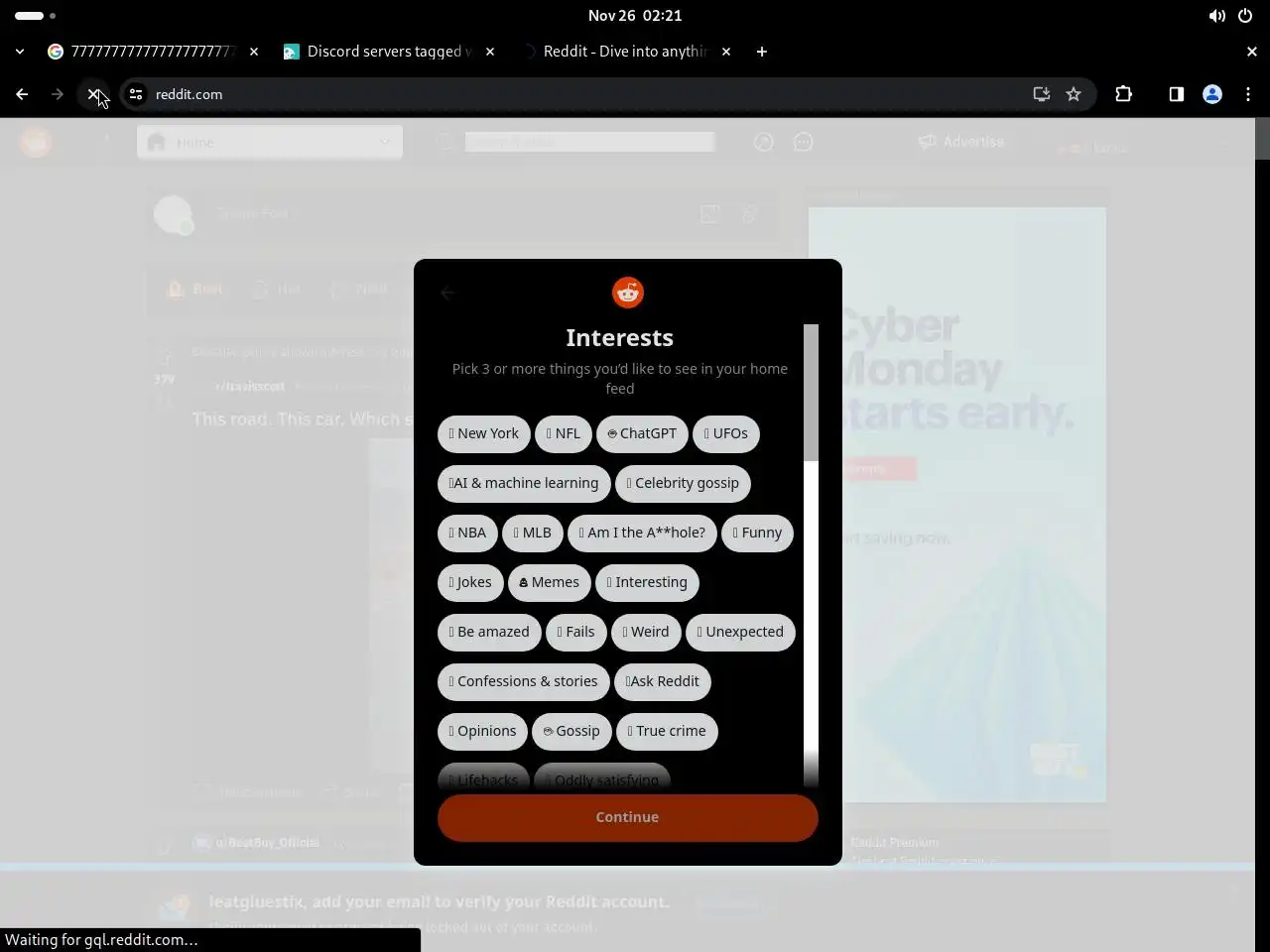Select the New York interest chip
The height and width of the screenshot is (952, 1270).
coord(483,433)
